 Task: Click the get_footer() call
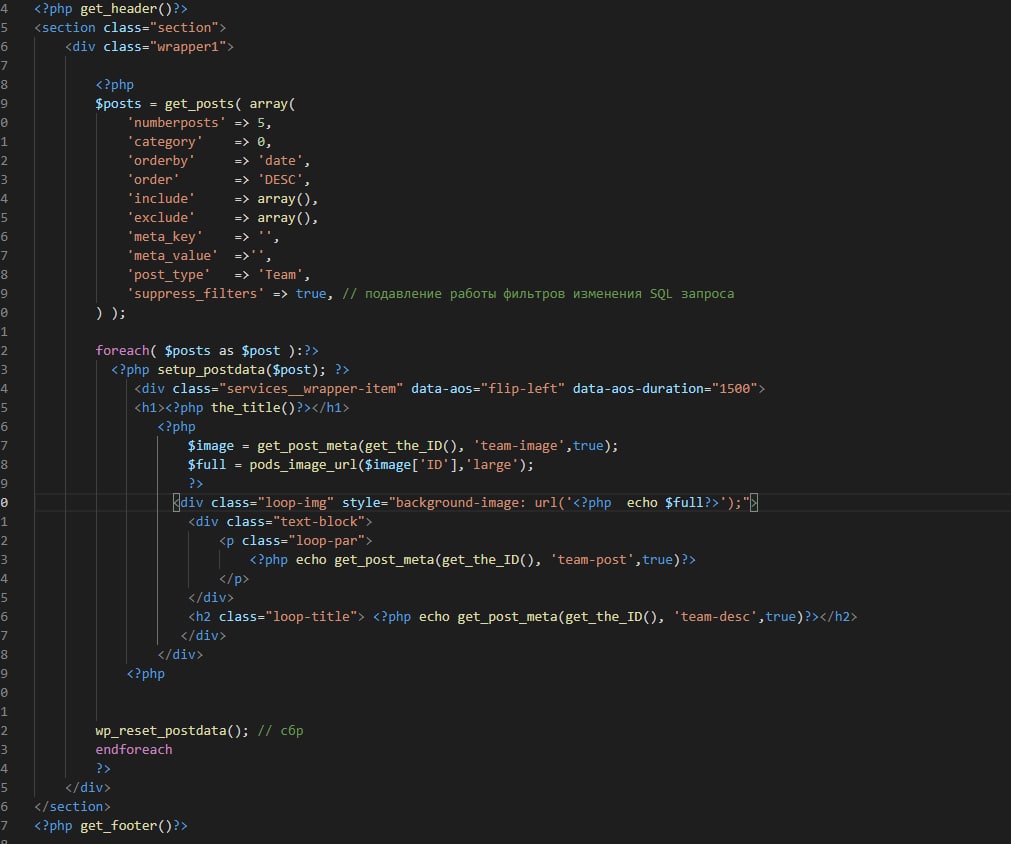tap(126, 826)
